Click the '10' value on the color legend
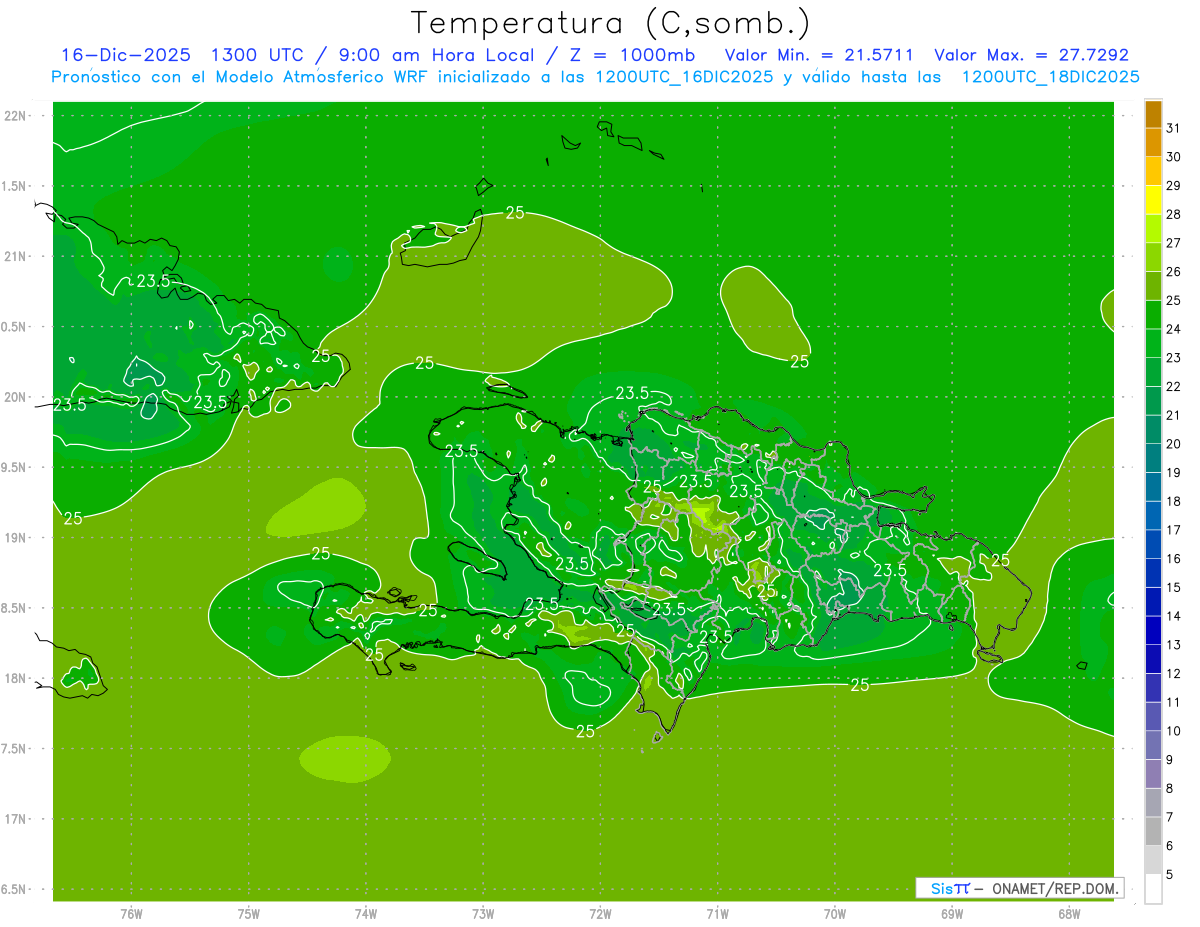The width and height of the screenshot is (1200, 927). 1174,731
